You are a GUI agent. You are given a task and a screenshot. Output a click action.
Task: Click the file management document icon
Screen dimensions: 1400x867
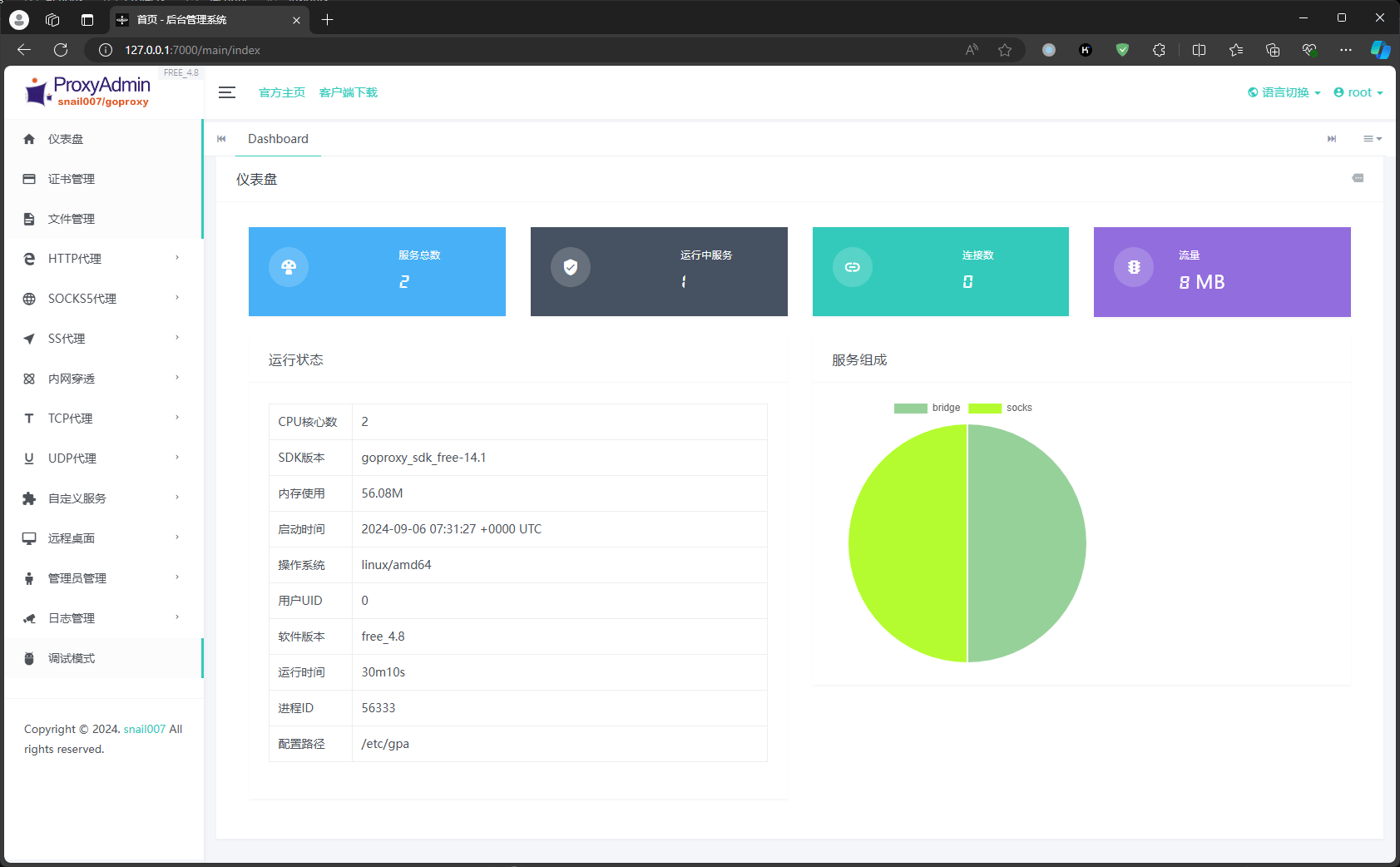29,219
